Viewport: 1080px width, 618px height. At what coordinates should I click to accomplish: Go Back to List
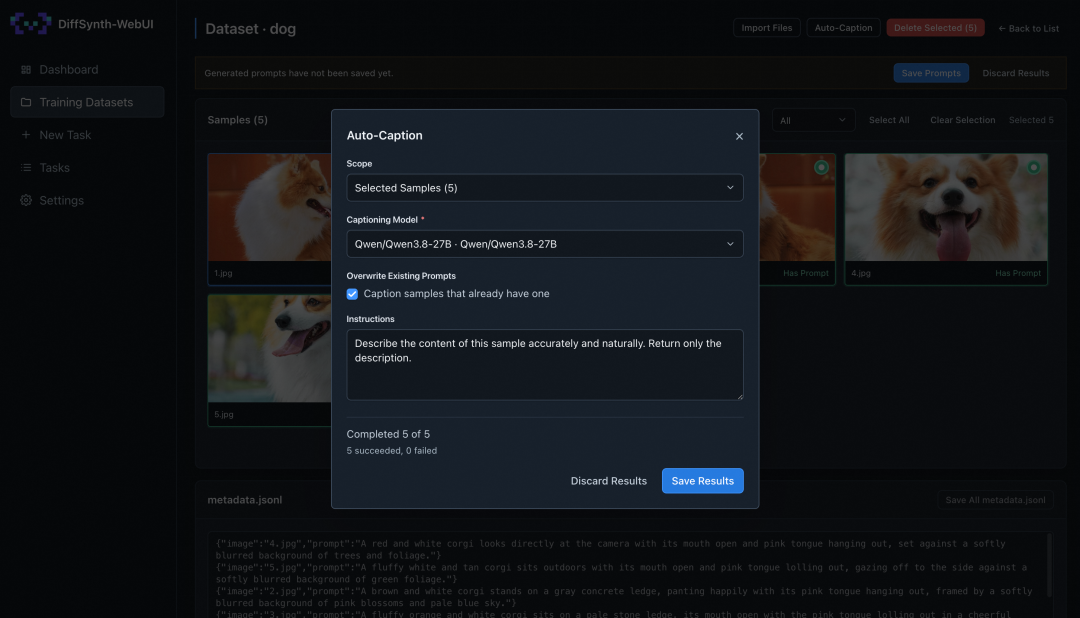click(x=1028, y=28)
